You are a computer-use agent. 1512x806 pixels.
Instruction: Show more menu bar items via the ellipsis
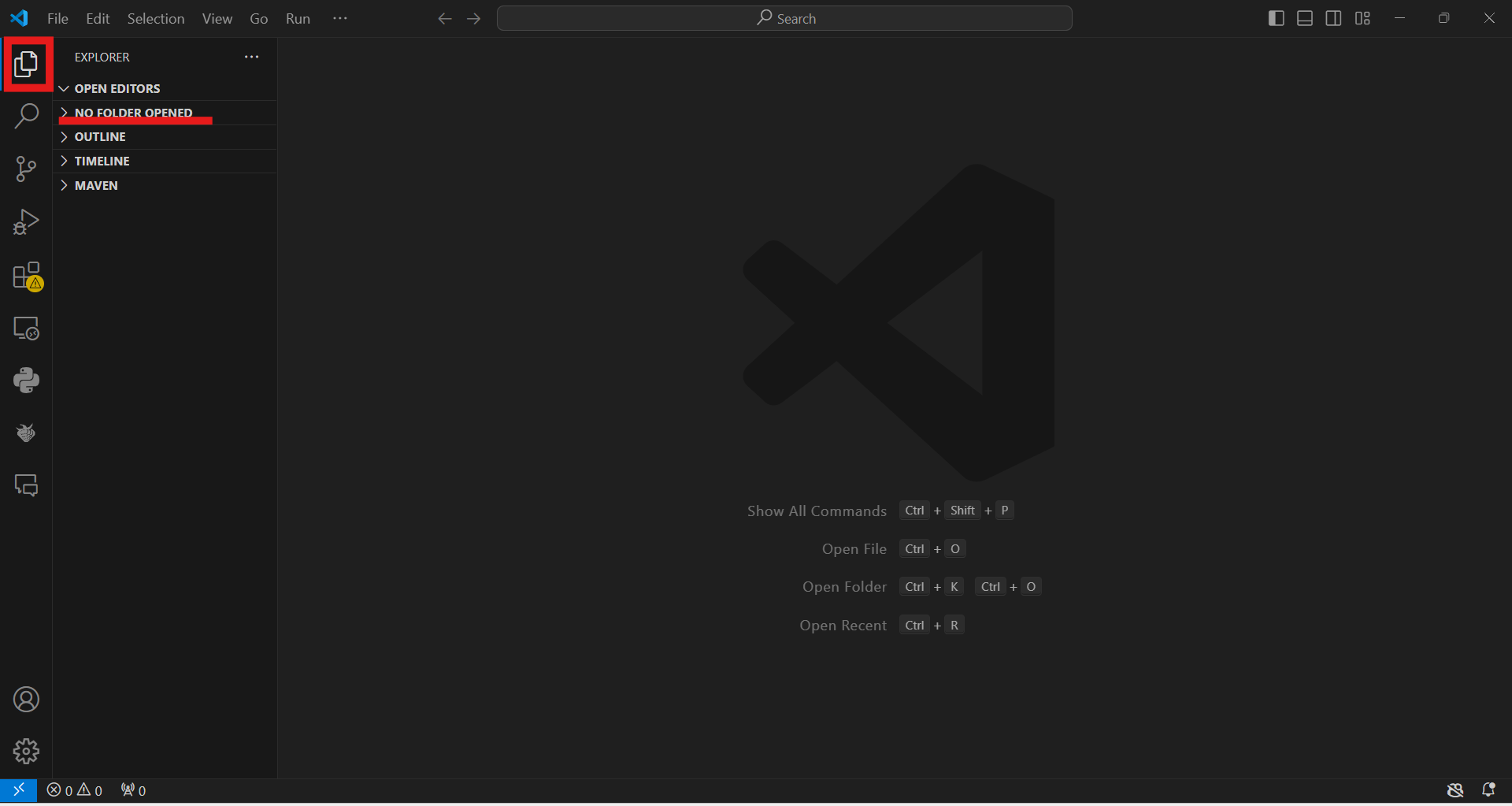point(340,18)
